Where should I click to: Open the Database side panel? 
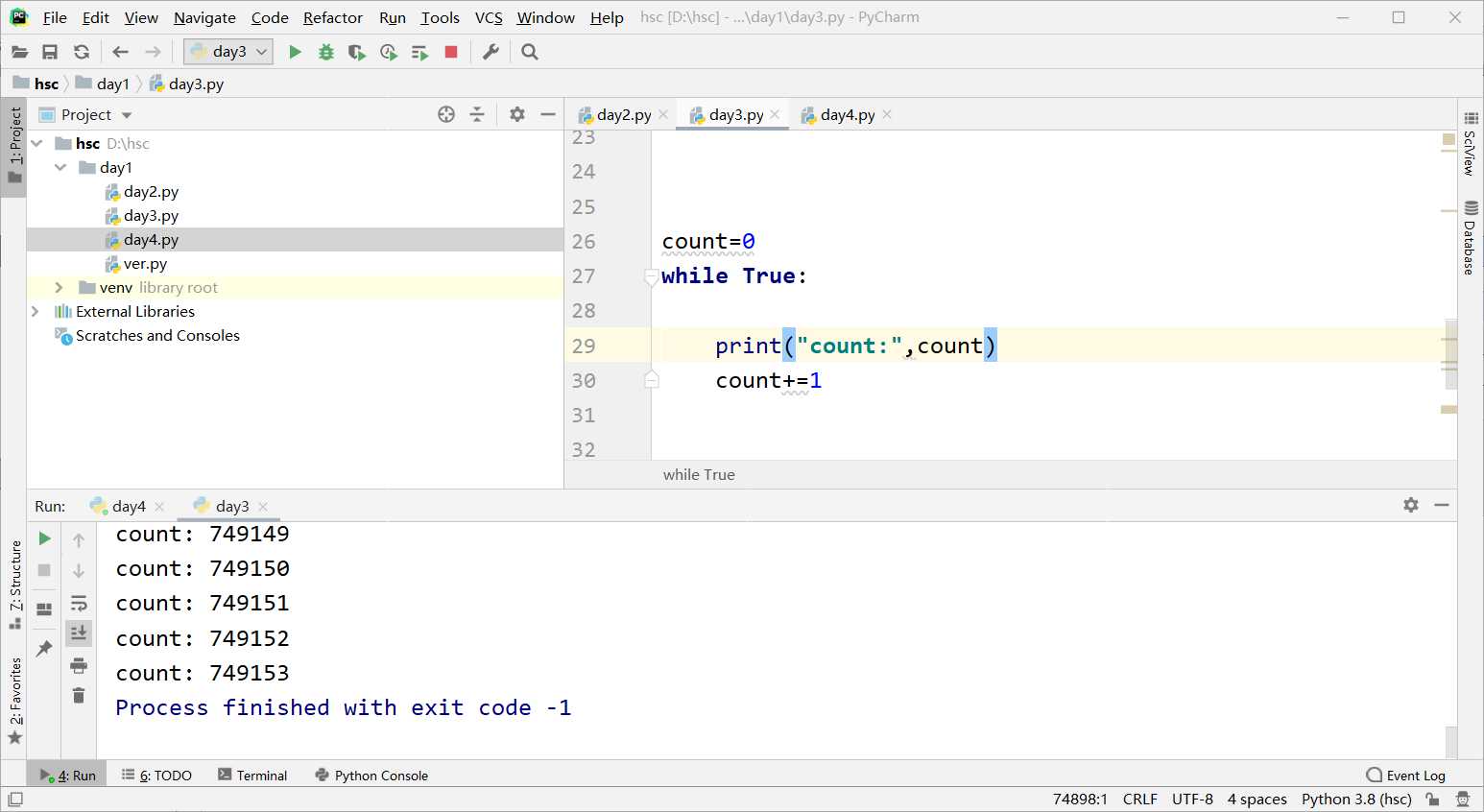click(x=1471, y=238)
